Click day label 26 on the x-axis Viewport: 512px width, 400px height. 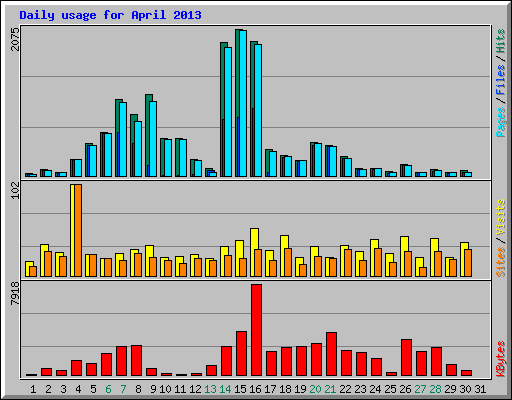[x=405, y=389]
